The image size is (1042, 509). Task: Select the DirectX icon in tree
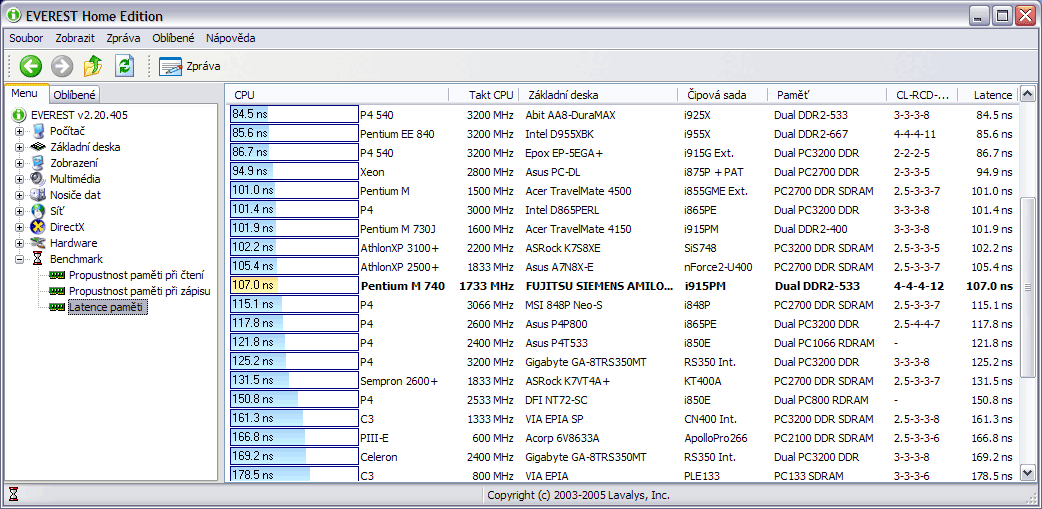click(38, 227)
